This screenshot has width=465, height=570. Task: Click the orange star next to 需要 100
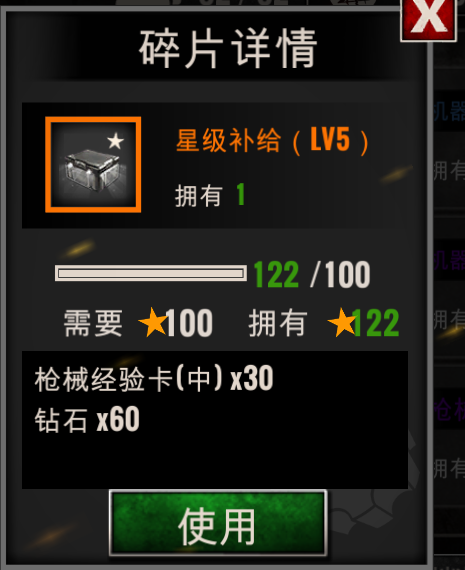pos(153,322)
